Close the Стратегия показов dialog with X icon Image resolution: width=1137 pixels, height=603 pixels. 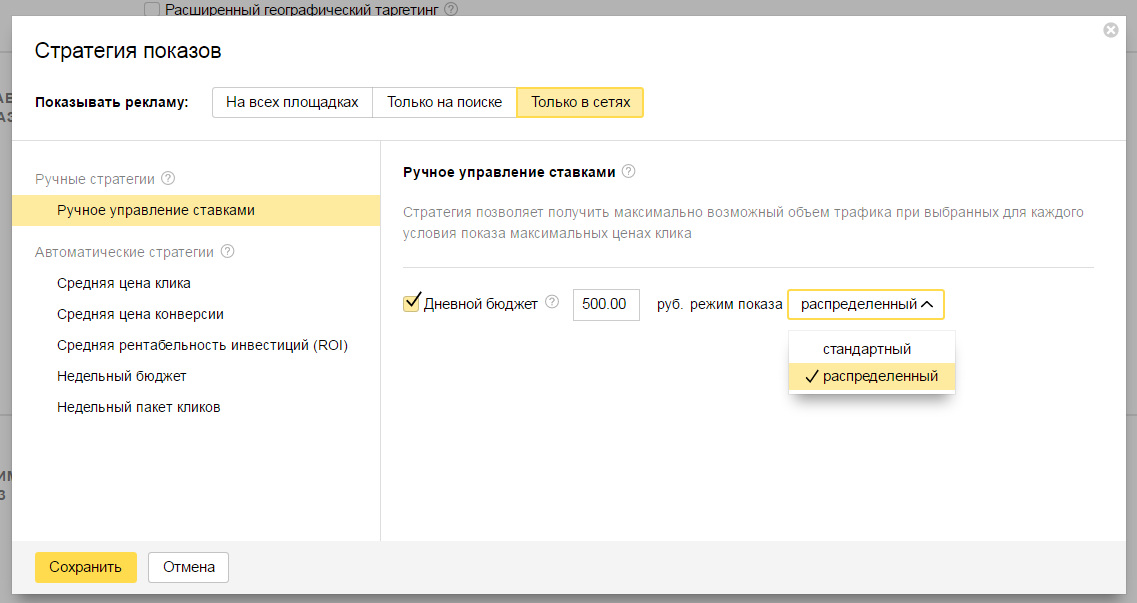tap(1110, 30)
